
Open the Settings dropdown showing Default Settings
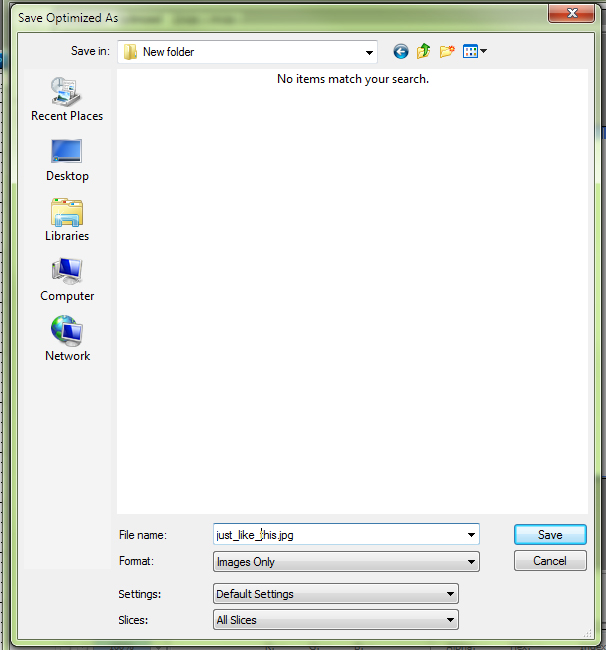click(336, 594)
